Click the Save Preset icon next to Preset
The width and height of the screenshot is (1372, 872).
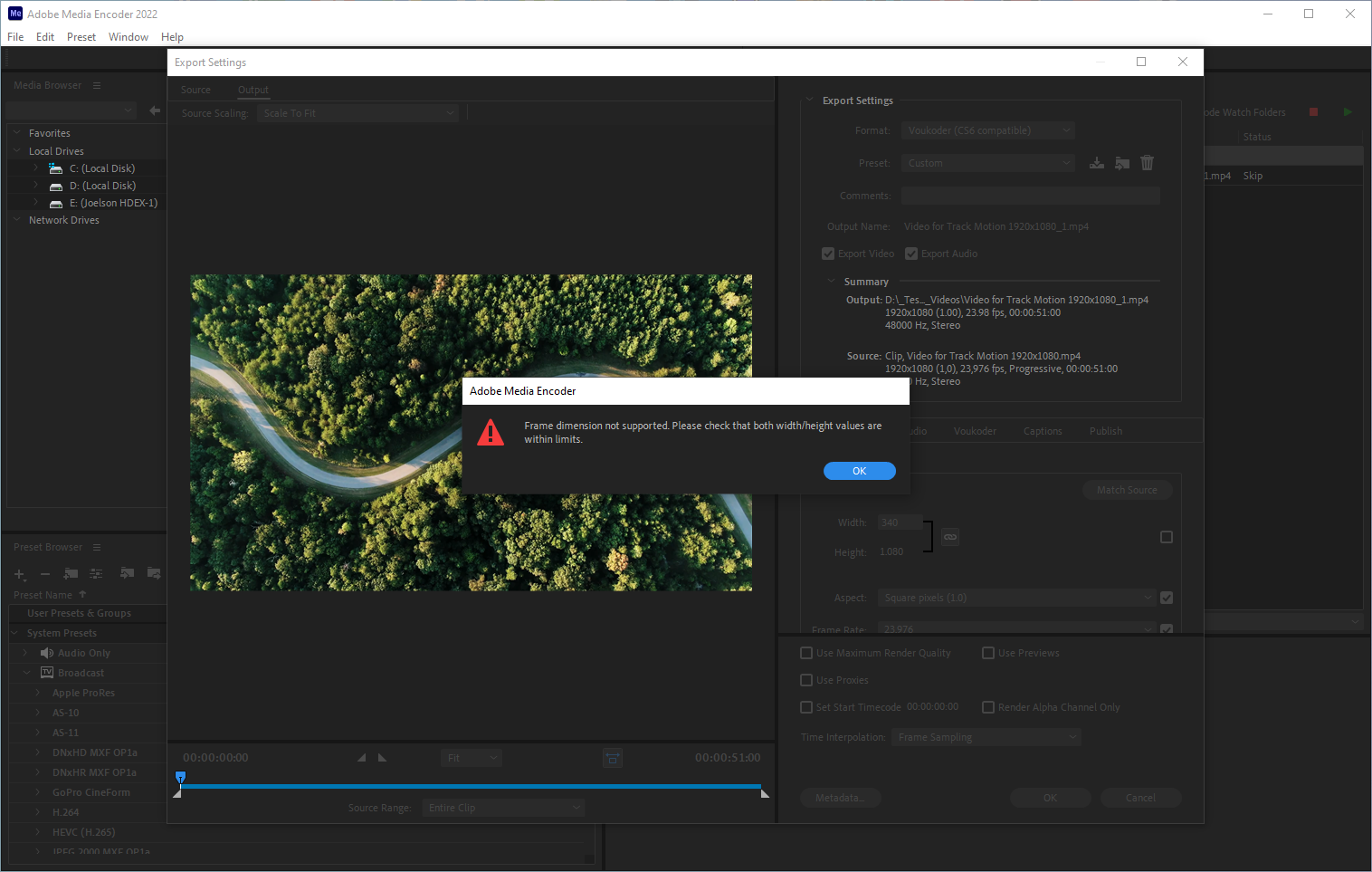pos(1096,163)
